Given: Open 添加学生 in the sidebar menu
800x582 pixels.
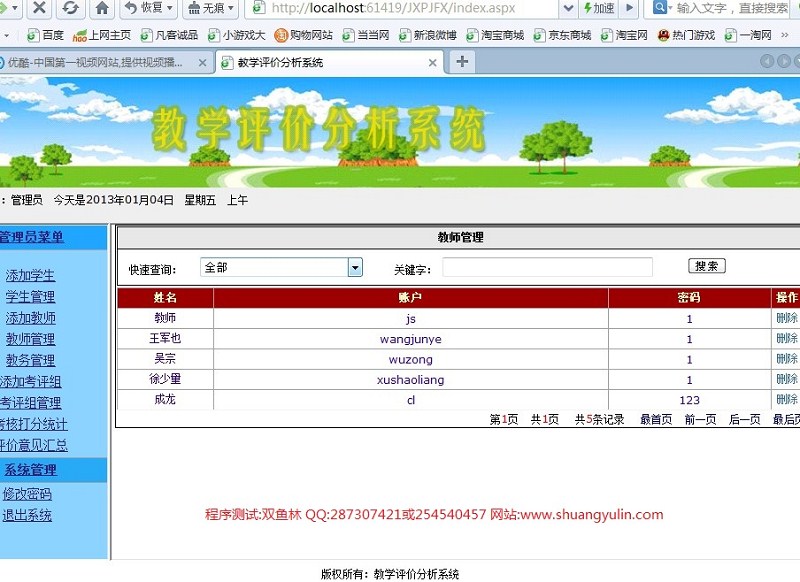Looking at the screenshot, I should click(30, 275).
